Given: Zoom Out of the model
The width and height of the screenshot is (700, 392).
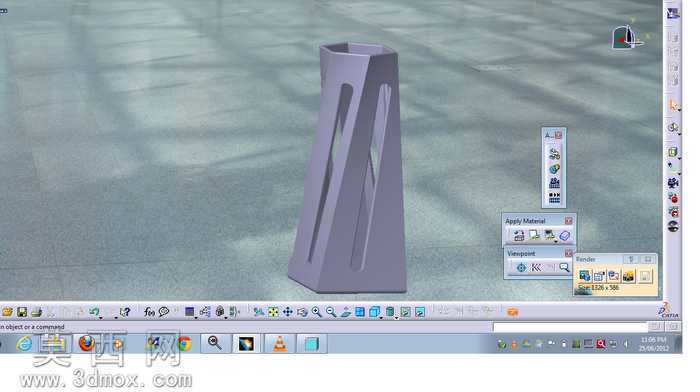Looking at the screenshot, I should pyautogui.click(x=331, y=312).
